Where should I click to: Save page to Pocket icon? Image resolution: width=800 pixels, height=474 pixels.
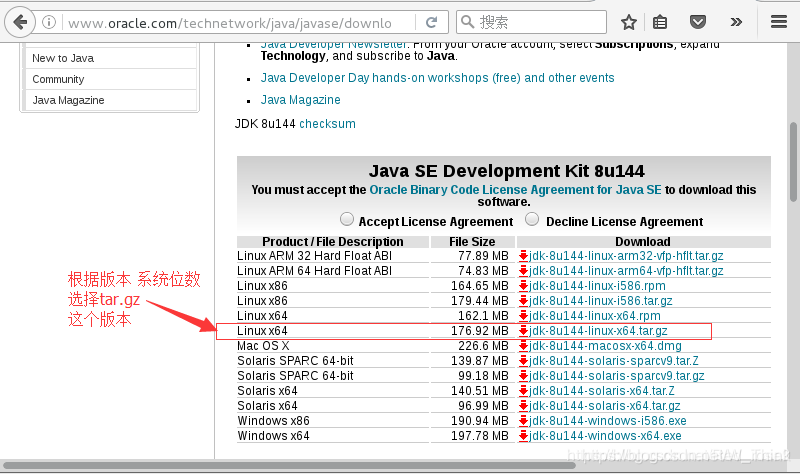coord(697,22)
